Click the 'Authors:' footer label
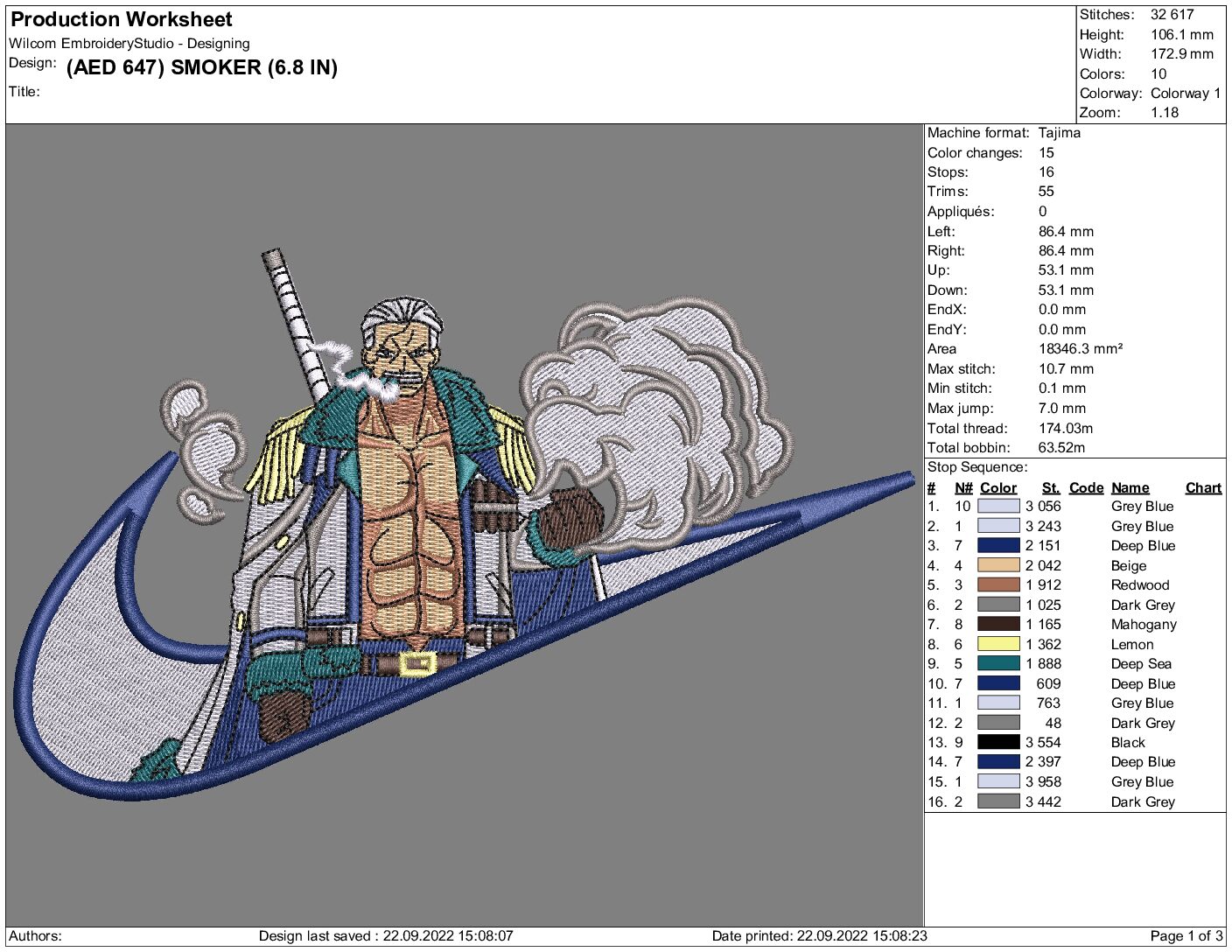Viewport: 1232px width, 952px height. pyautogui.click(x=35, y=935)
